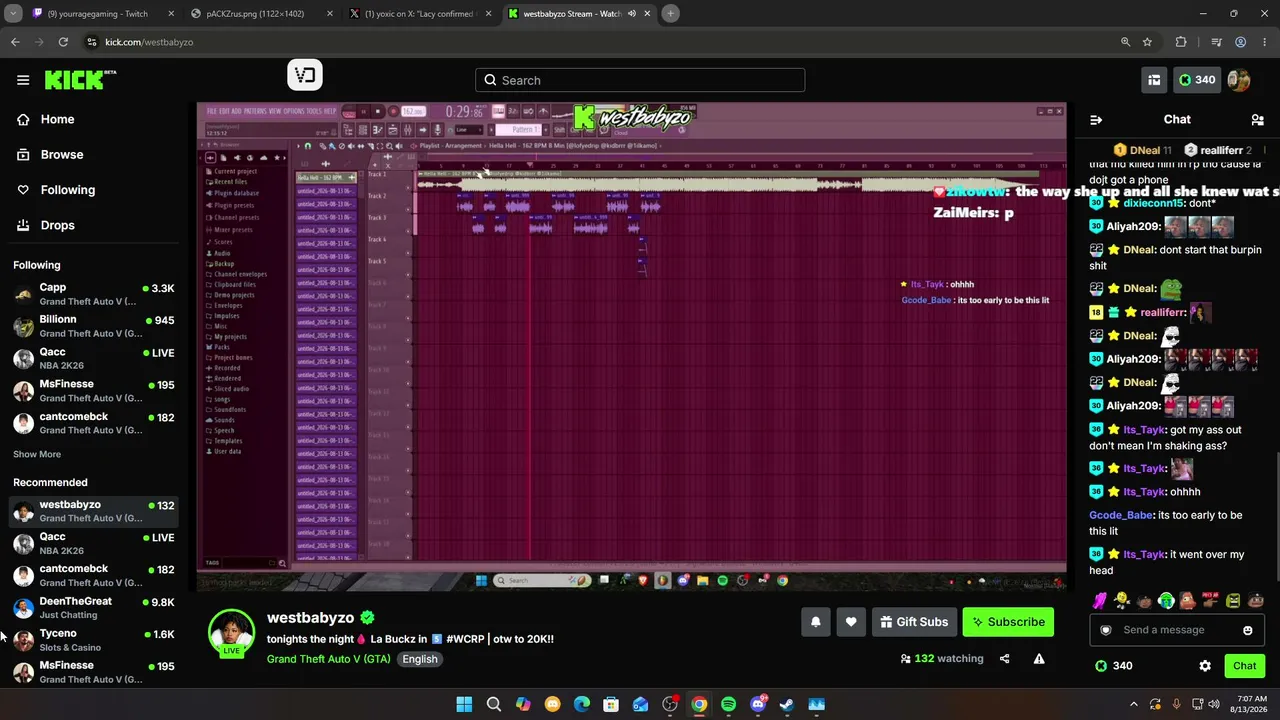Select the green headphones emote in chat bar
The height and width of the screenshot is (720, 1280).
(1166, 601)
